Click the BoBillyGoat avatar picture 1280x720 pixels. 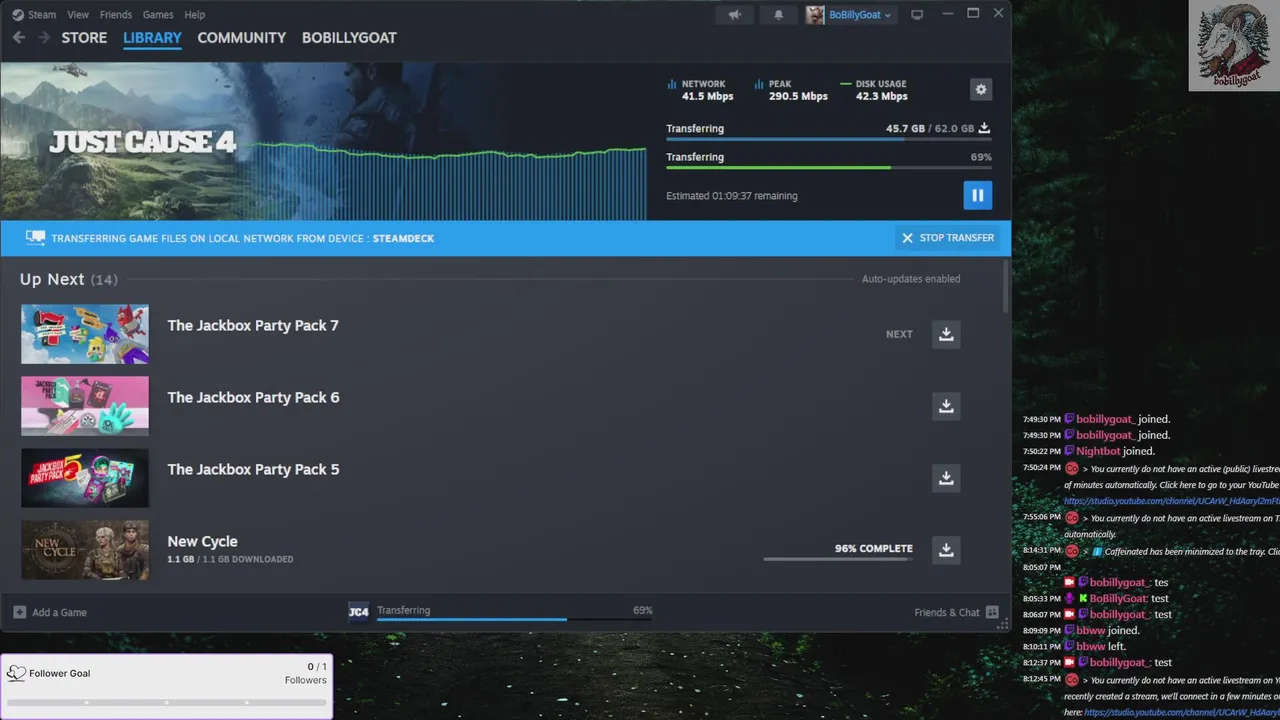816,14
